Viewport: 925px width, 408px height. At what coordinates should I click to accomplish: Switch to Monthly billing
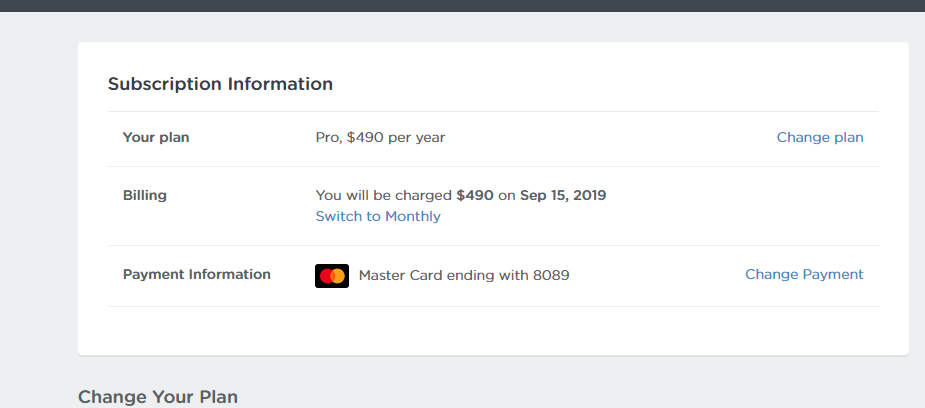pos(378,216)
